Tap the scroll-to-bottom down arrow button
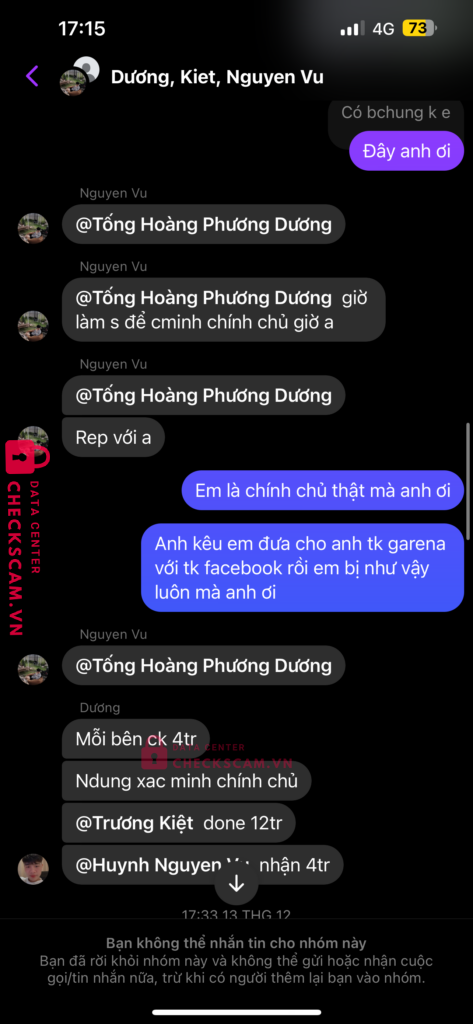This screenshot has height=1024, width=473. tap(236, 884)
